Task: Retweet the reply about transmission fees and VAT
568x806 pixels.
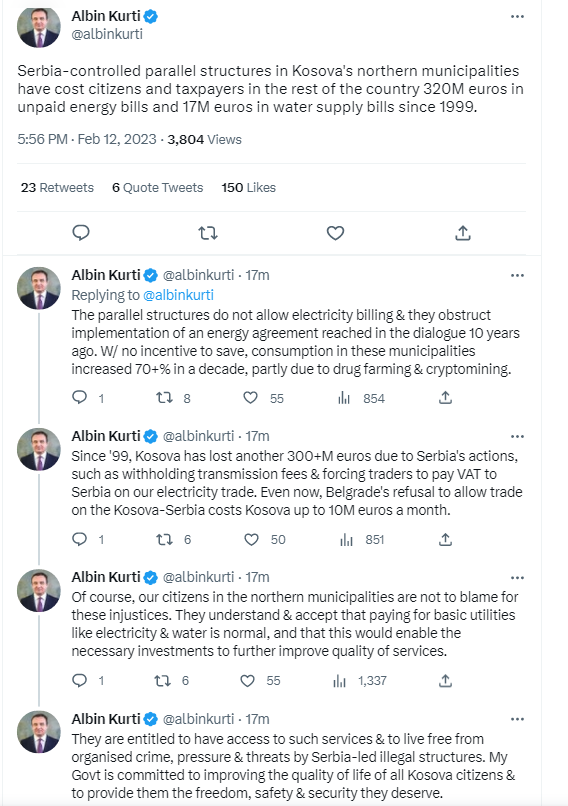Action: (164, 539)
